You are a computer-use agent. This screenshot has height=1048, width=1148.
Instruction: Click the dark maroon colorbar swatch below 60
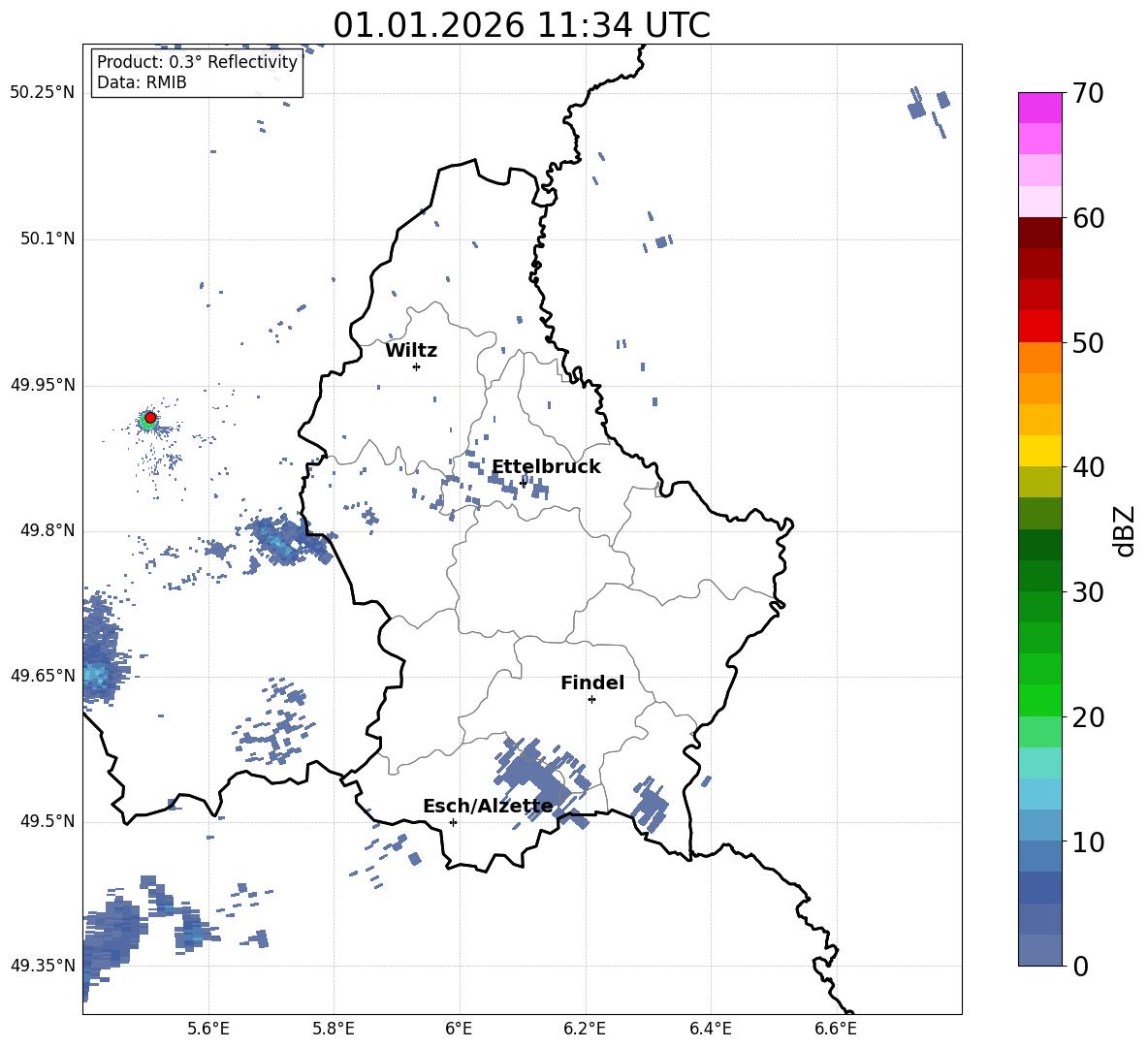(x=1039, y=233)
